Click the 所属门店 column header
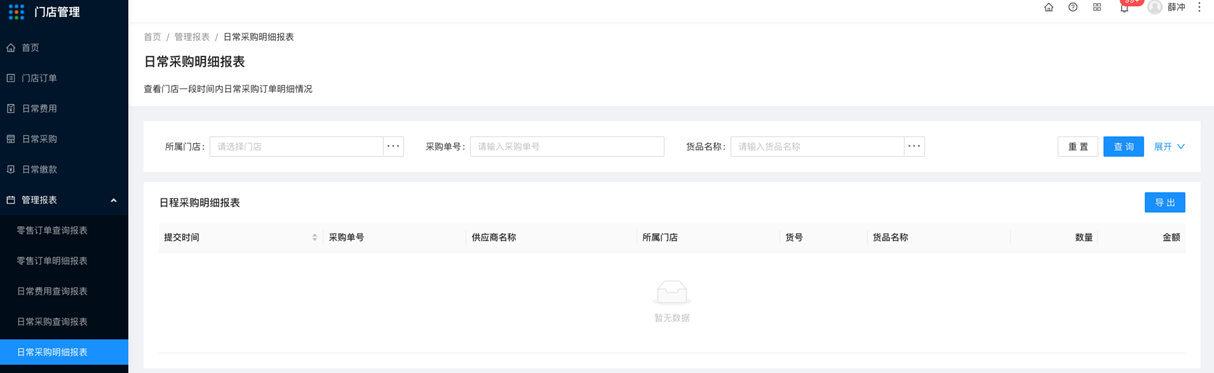1214x373 pixels. (x=660, y=238)
